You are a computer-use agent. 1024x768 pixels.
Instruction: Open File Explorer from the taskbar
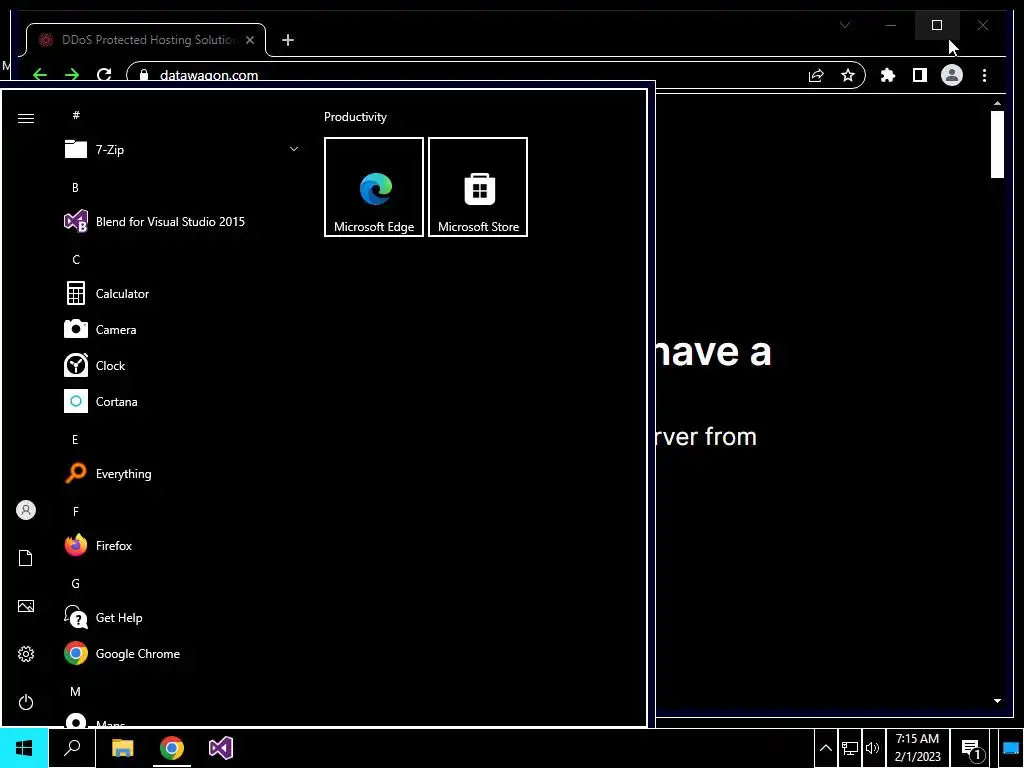(122, 748)
